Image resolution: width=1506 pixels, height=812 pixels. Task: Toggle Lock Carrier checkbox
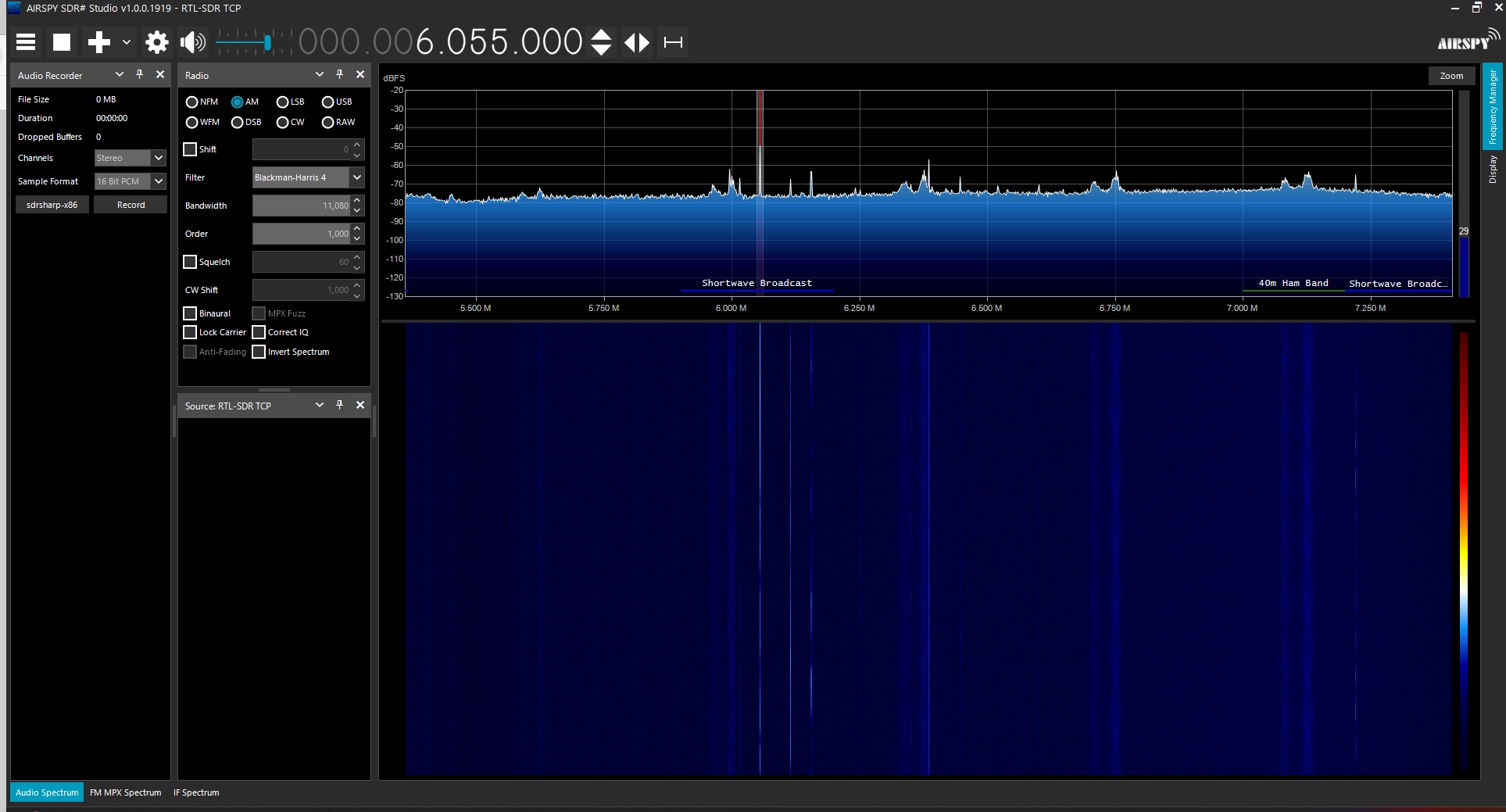pyautogui.click(x=190, y=332)
